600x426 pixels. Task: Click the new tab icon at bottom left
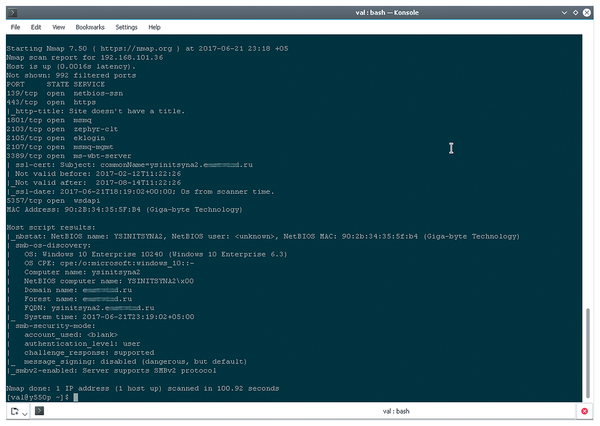(x=15, y=411)
